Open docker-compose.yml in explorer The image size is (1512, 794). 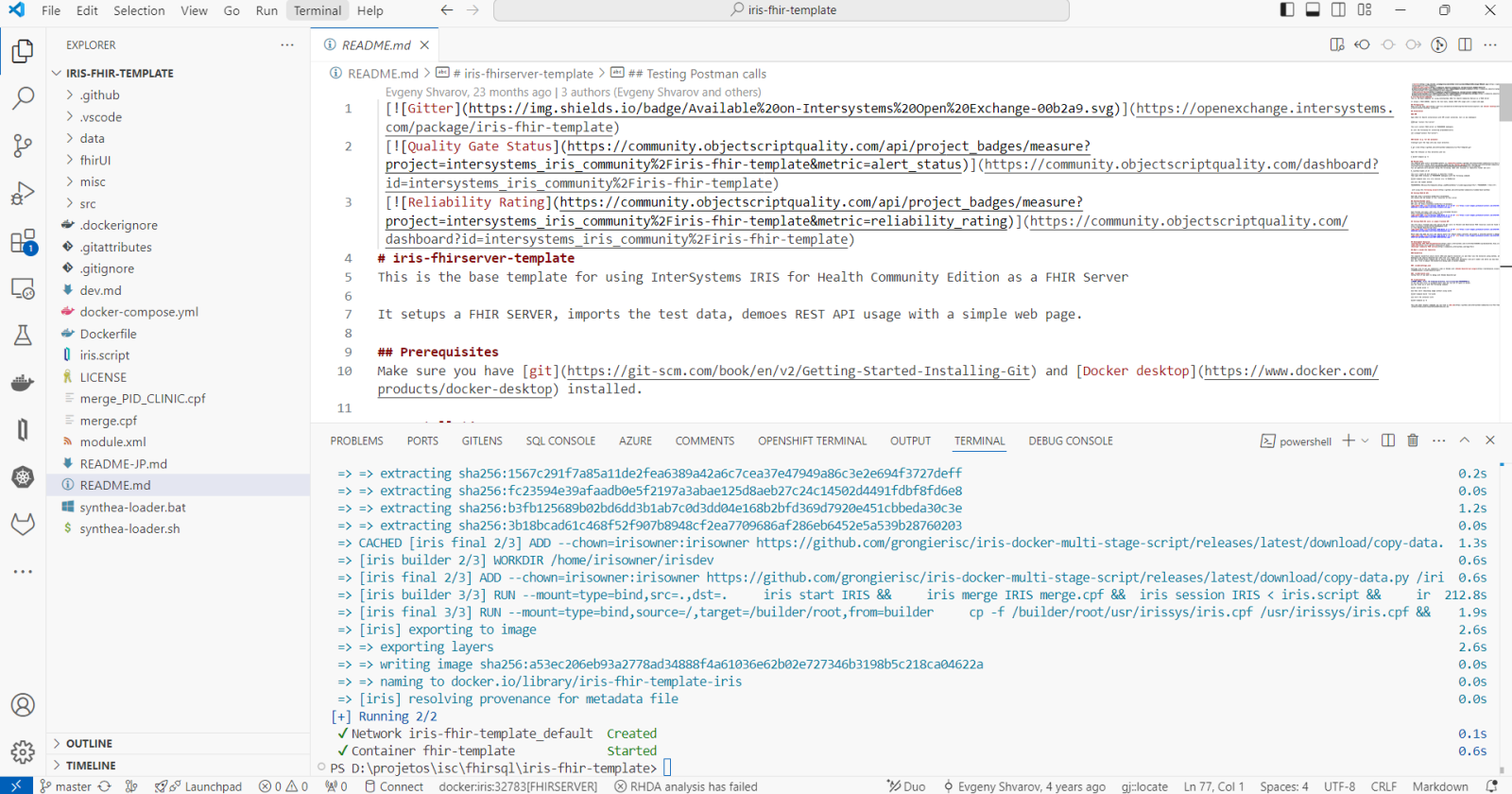pos(139,312)
